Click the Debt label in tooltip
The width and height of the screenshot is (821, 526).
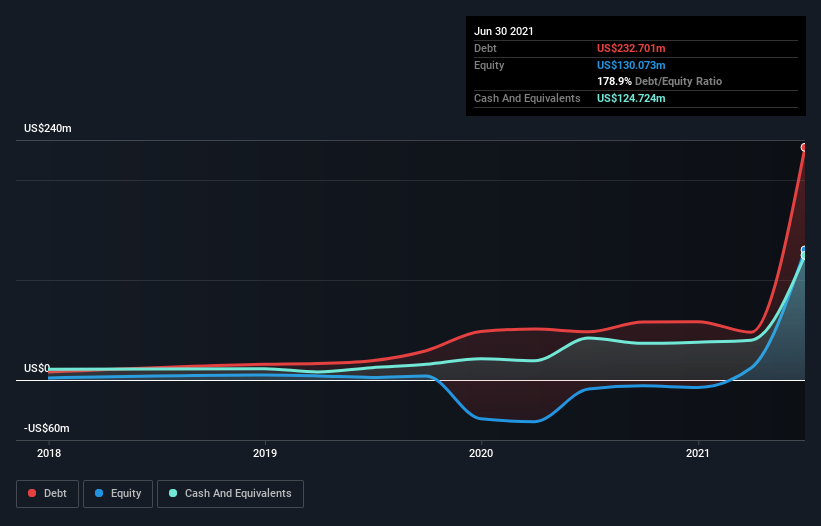click(485, 48)
